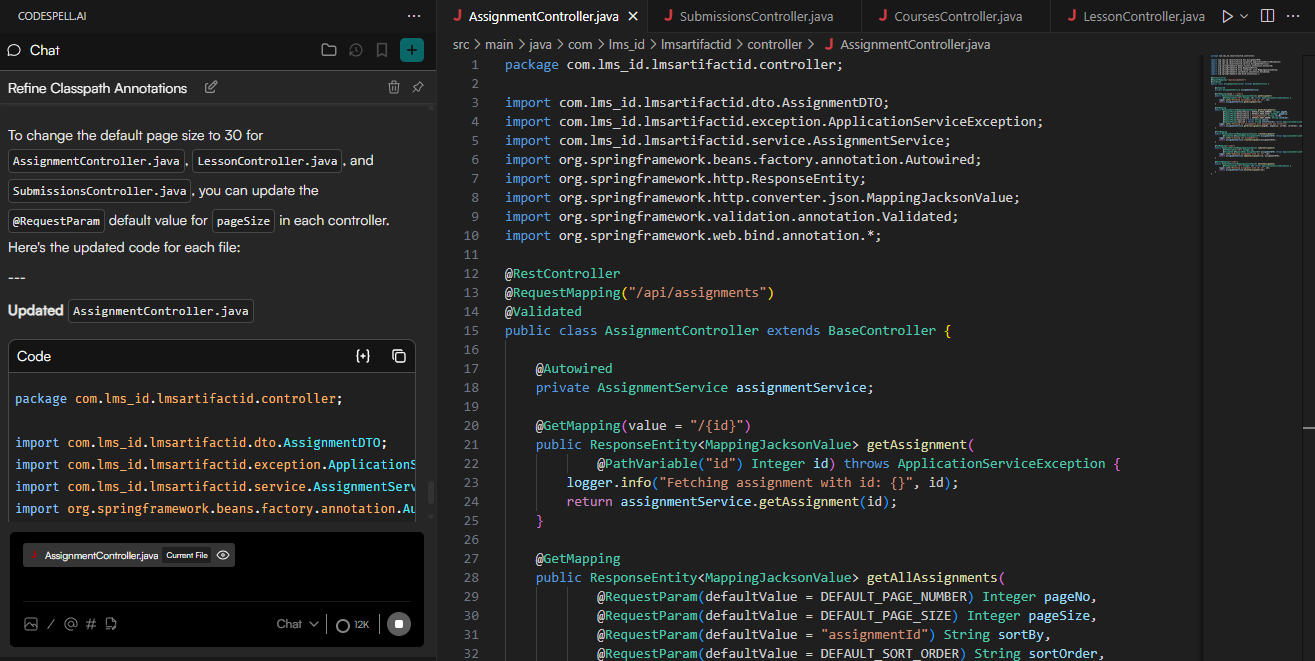Start a new chat with plus button
1315x661 pixels.
click(411, 50)
